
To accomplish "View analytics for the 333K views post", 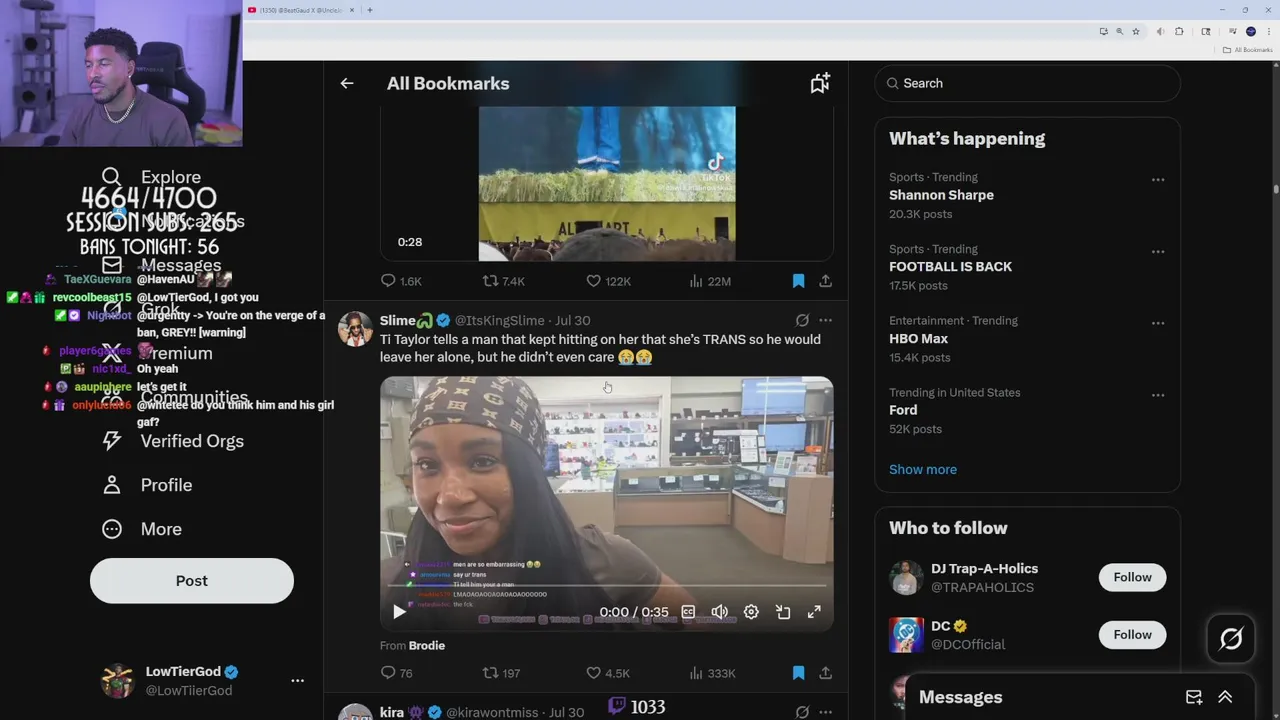I will (712, 674).
